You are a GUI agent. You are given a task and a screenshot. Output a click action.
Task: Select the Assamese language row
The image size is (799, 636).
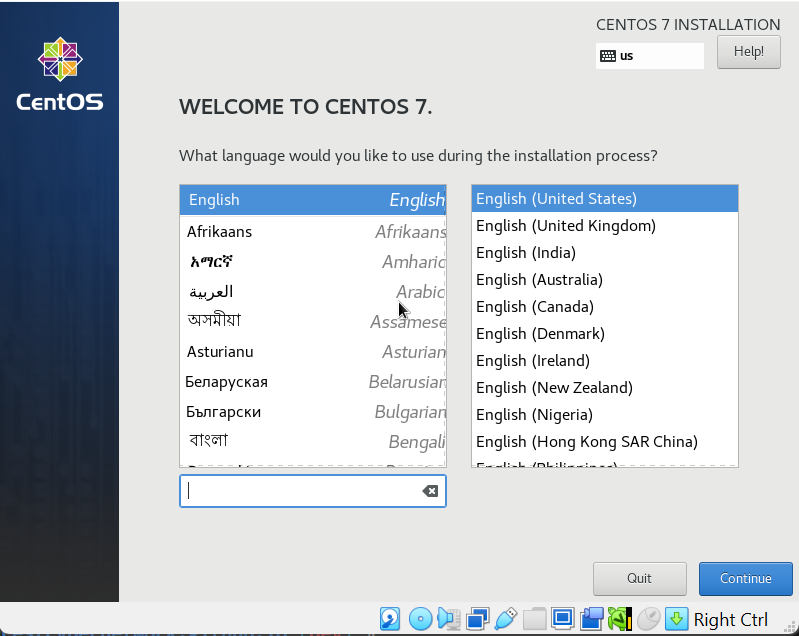313,322
